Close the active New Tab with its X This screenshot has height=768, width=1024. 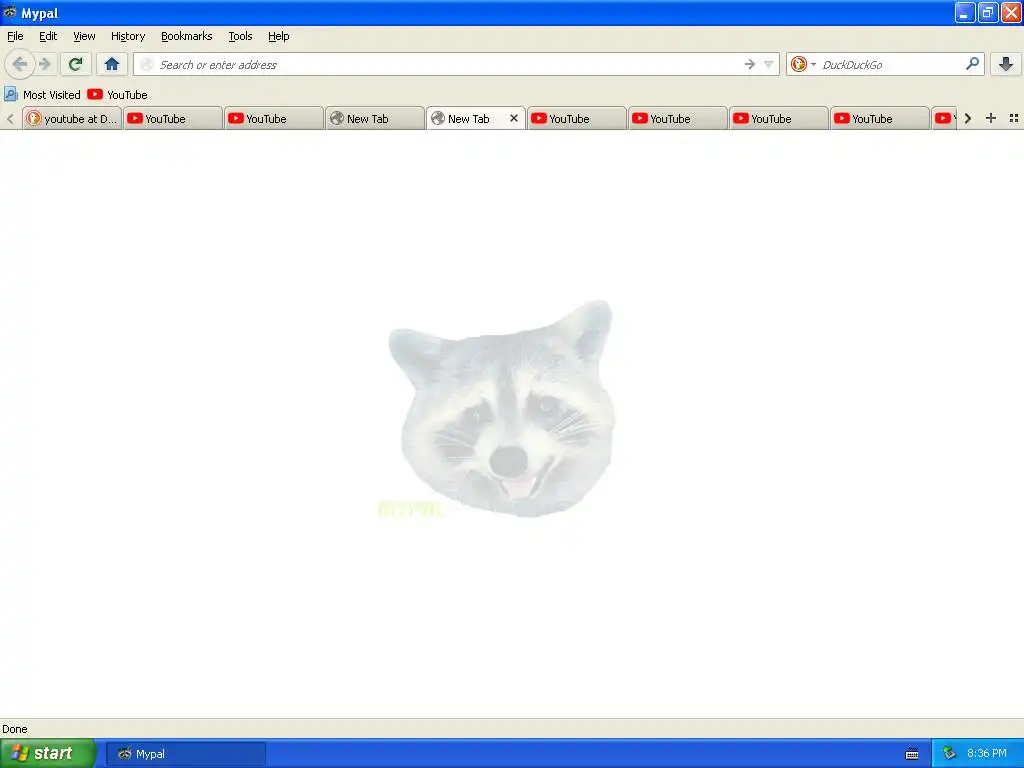click(x=514, y=118)
